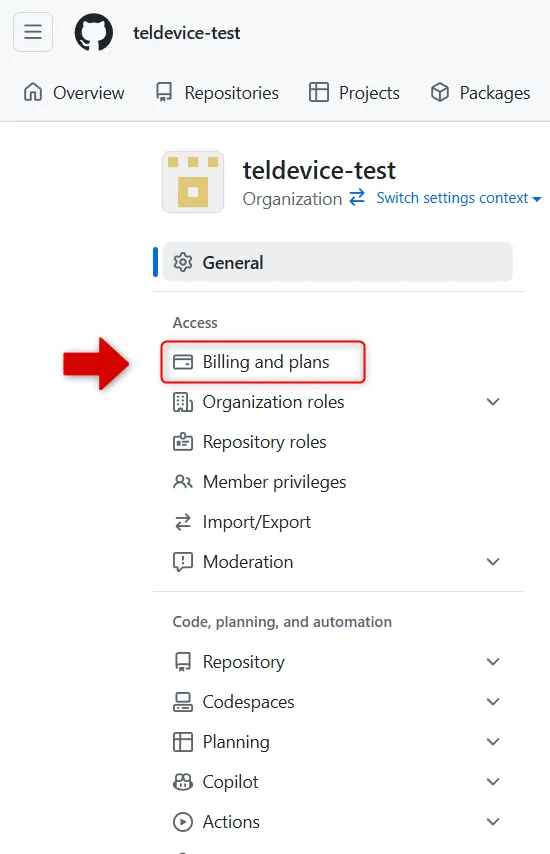
Task: Go to the Overview tab
Action: (74, 93)
